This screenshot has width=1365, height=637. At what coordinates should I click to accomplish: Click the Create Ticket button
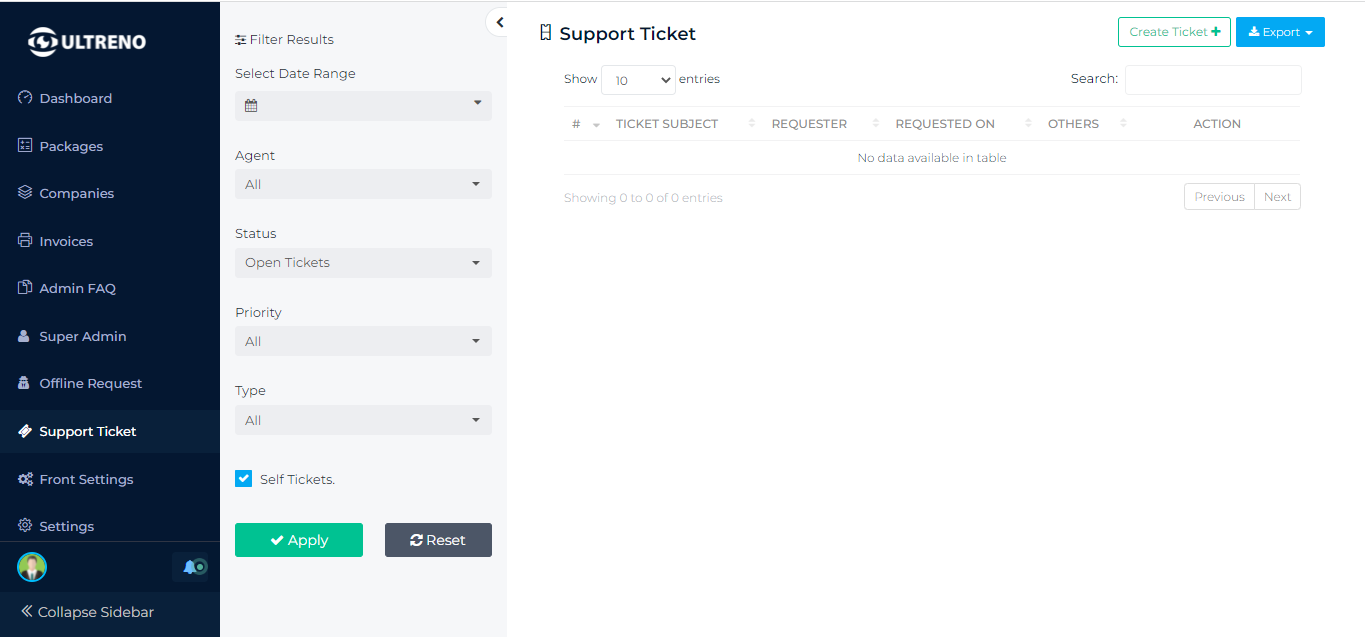[1174, 32]
